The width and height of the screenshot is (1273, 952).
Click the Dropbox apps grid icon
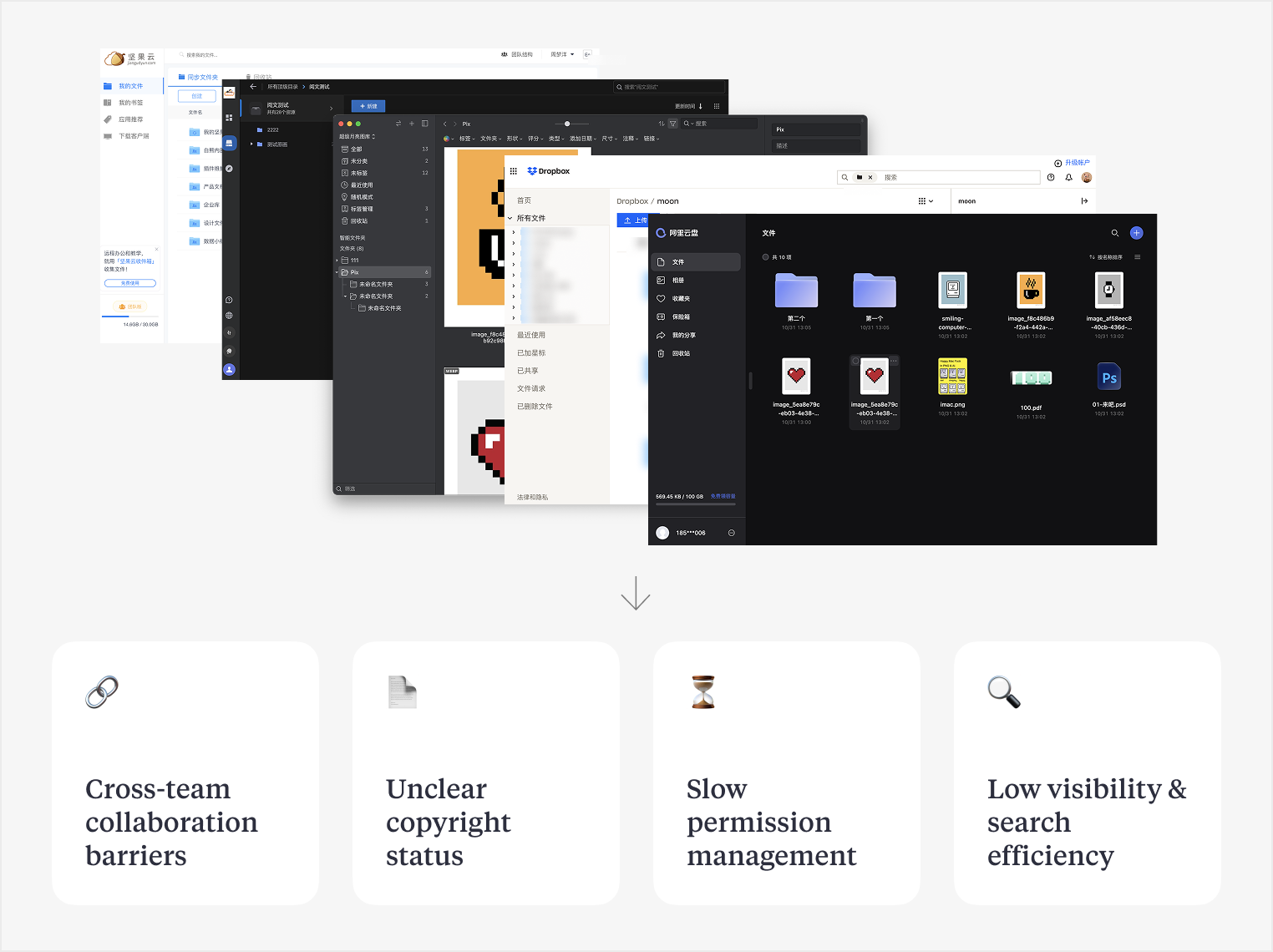514,171
